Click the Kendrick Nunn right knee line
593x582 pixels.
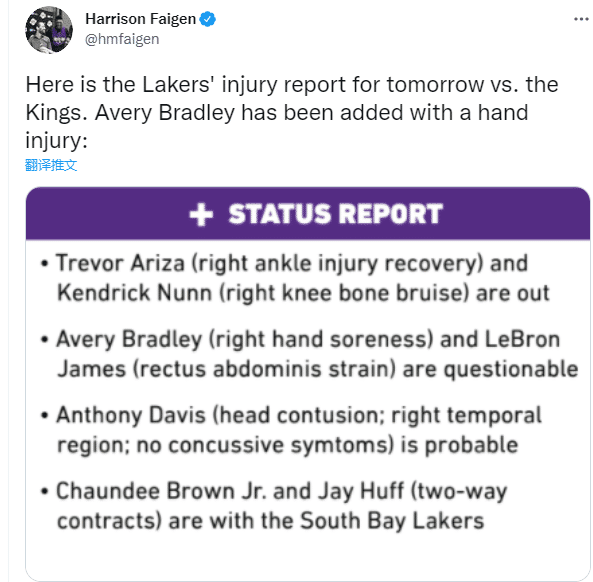[303, 293]
